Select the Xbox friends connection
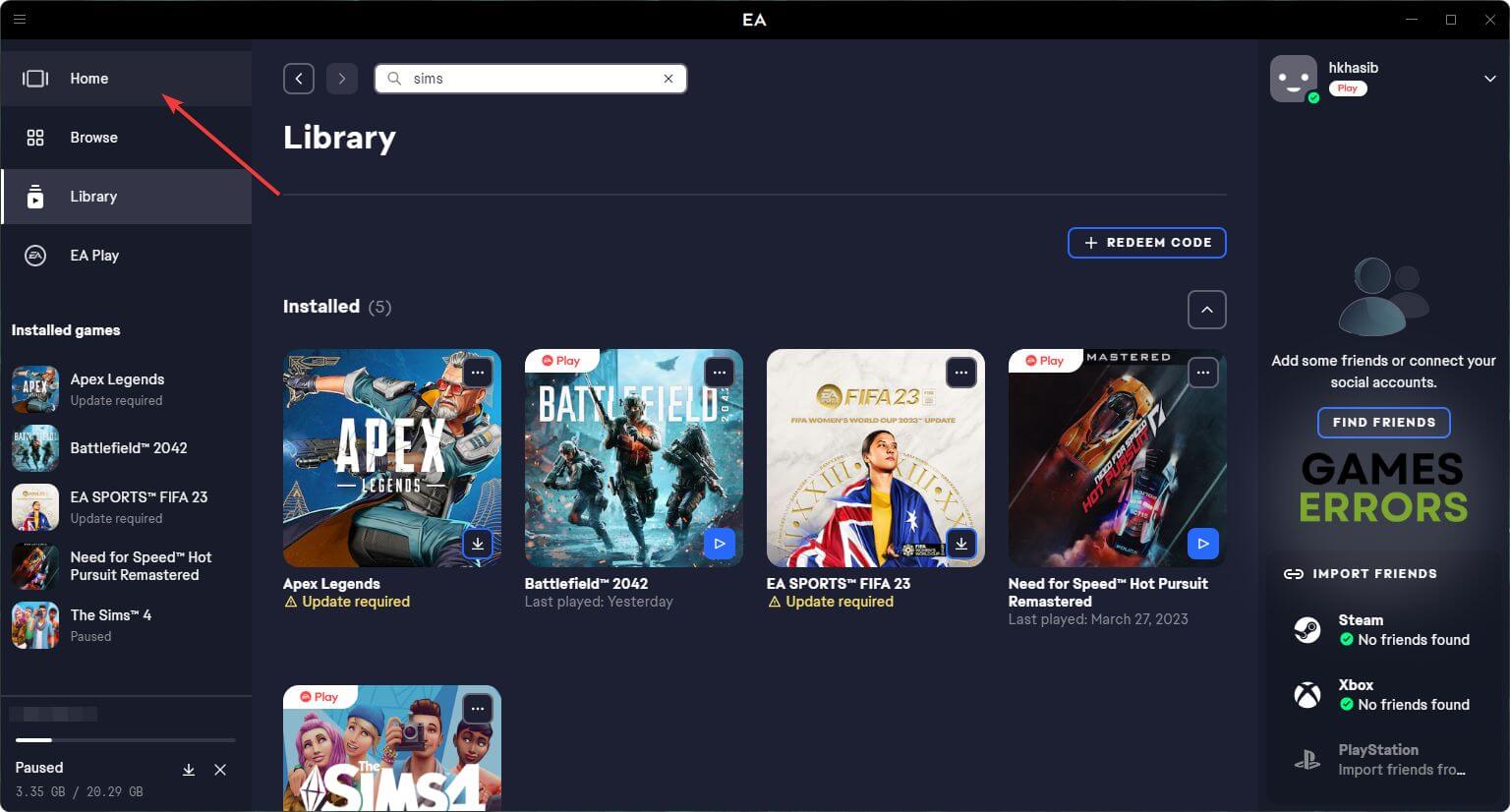The height and width of the screenshot is (812, 1510). point(1384,695)
